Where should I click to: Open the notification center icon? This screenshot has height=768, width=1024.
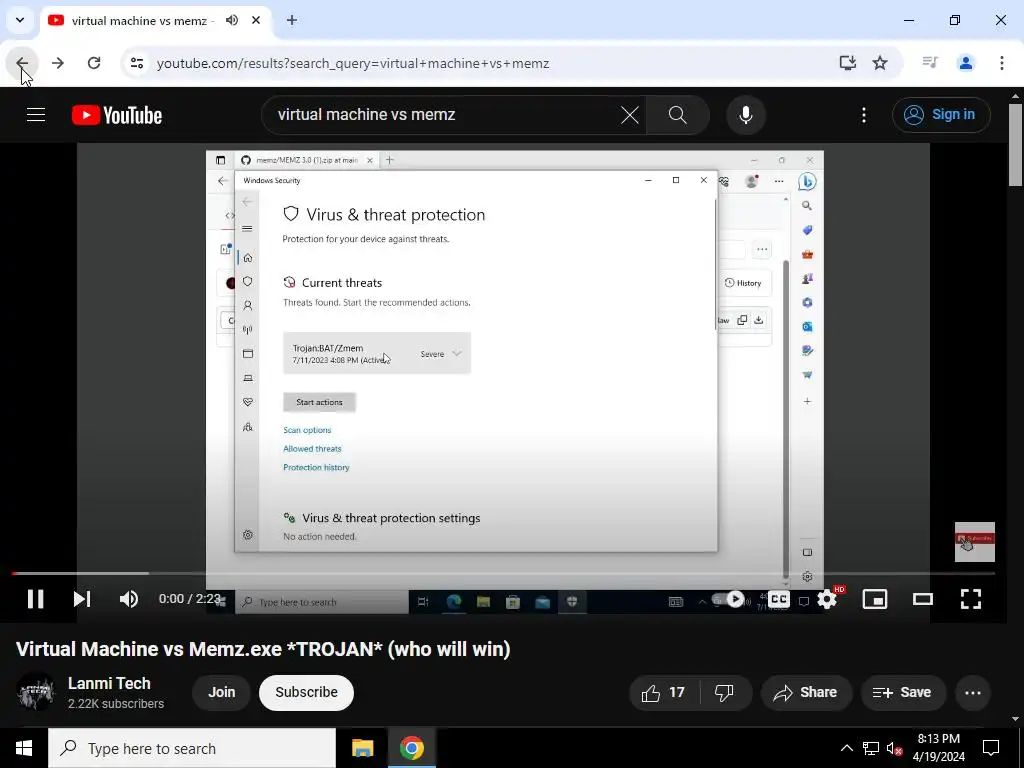(x=991, y=748)
